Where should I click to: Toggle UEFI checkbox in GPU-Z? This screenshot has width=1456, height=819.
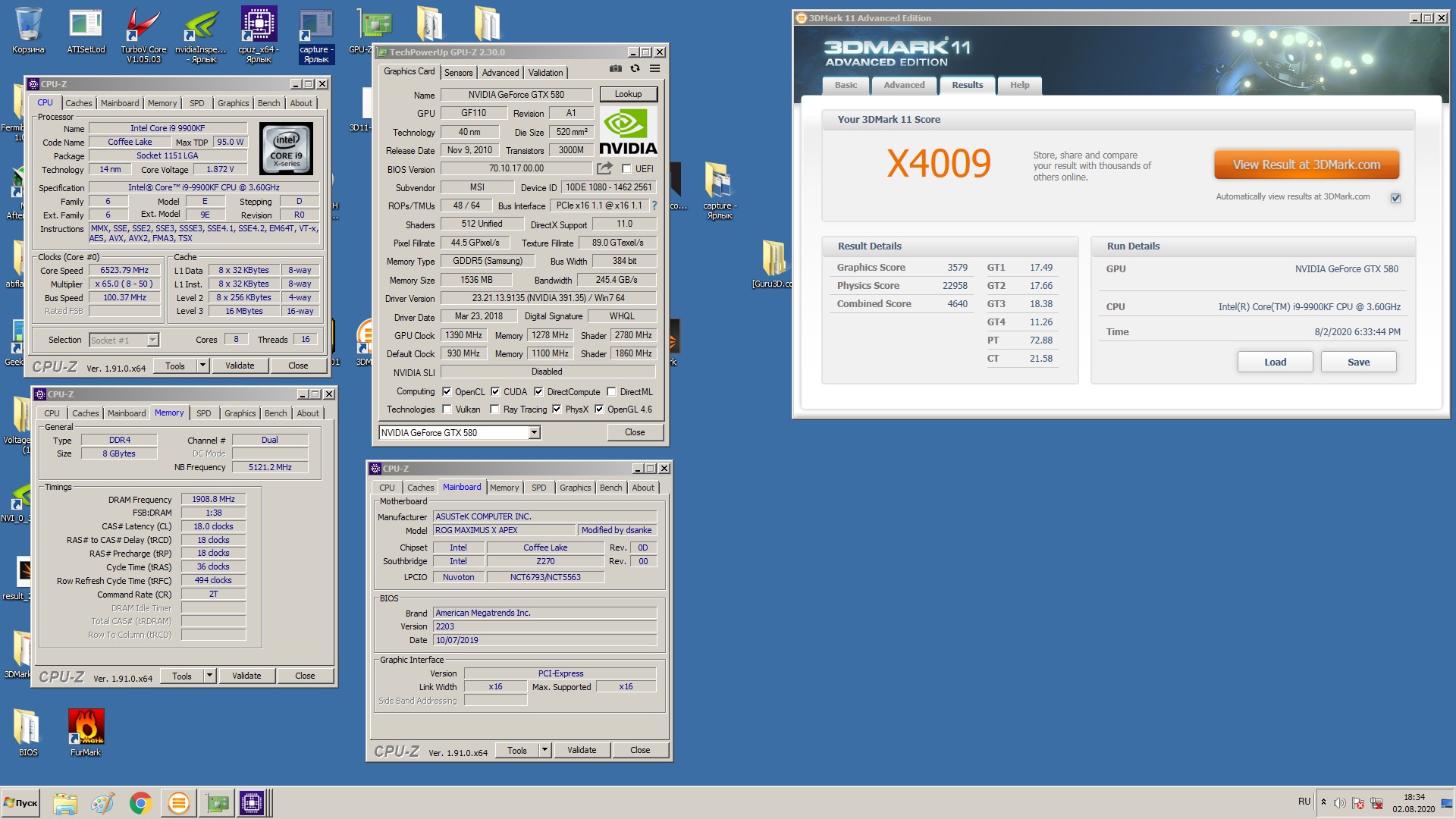[626, 169]
